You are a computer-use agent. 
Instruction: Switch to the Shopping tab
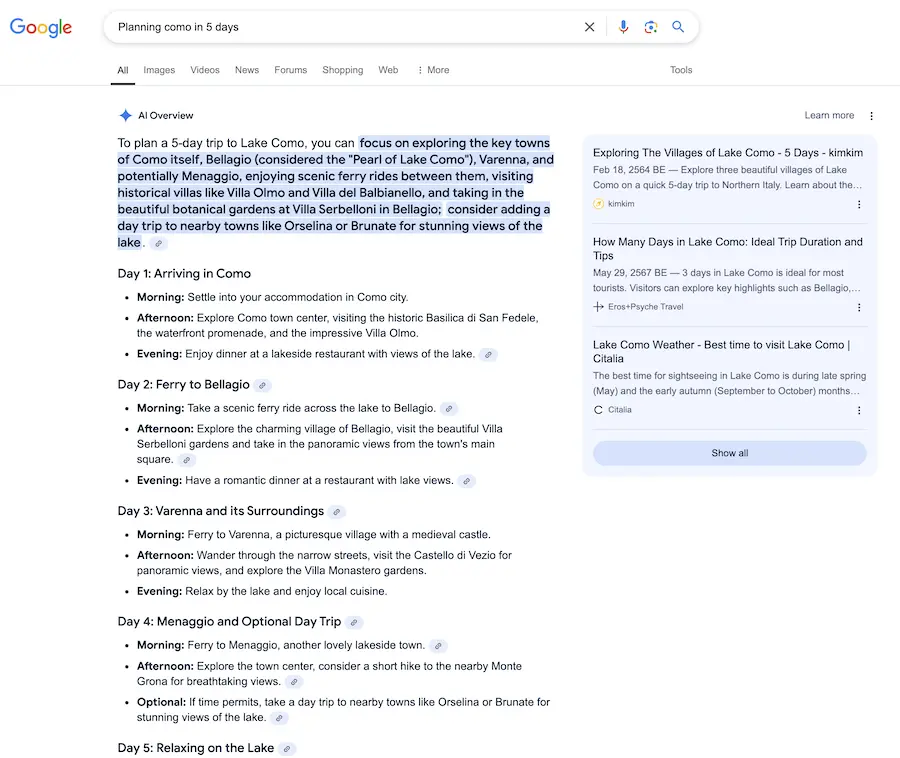(x=342, y=70)
